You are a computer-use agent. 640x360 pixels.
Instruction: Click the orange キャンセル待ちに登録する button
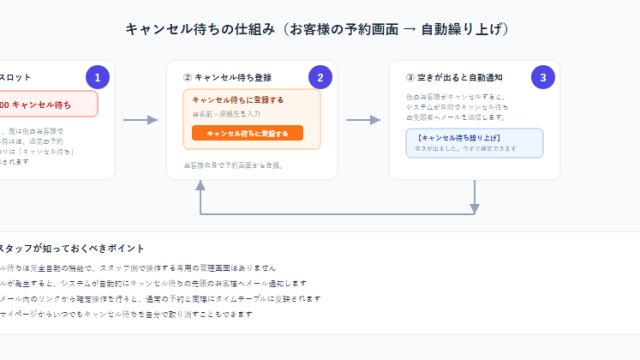[x=247, y=133]
